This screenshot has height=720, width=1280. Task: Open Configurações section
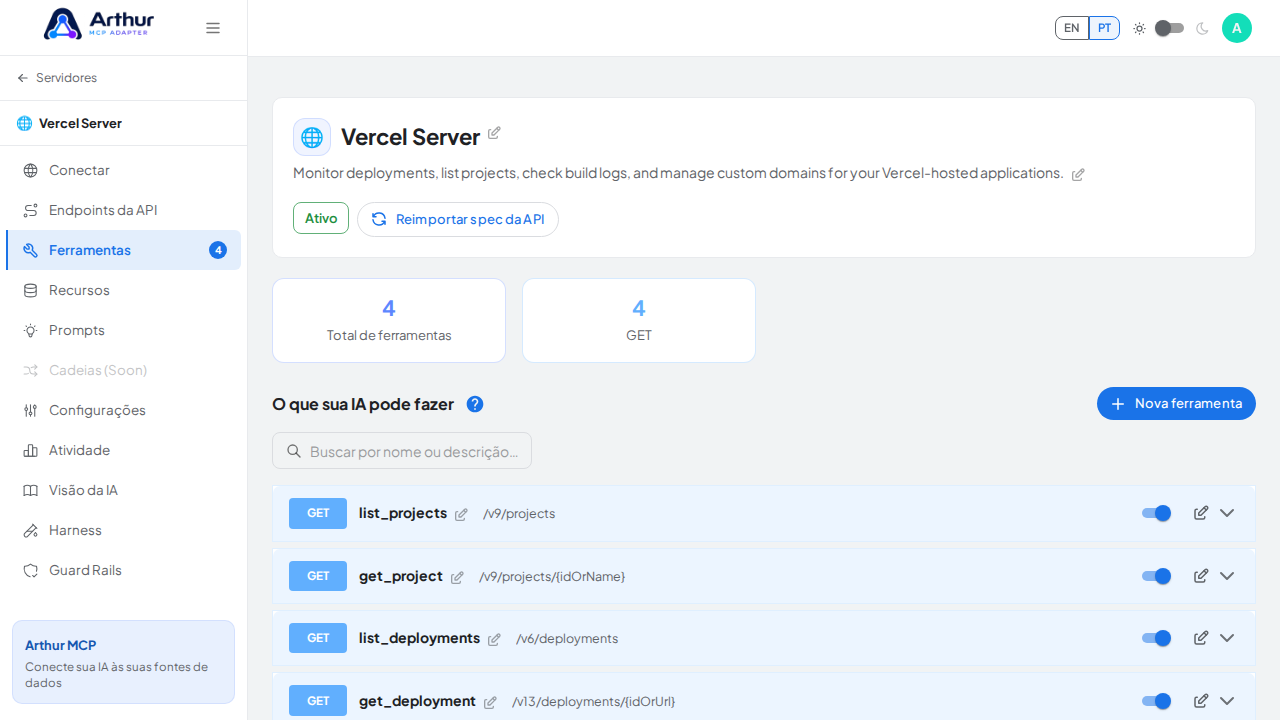point(123,410)
